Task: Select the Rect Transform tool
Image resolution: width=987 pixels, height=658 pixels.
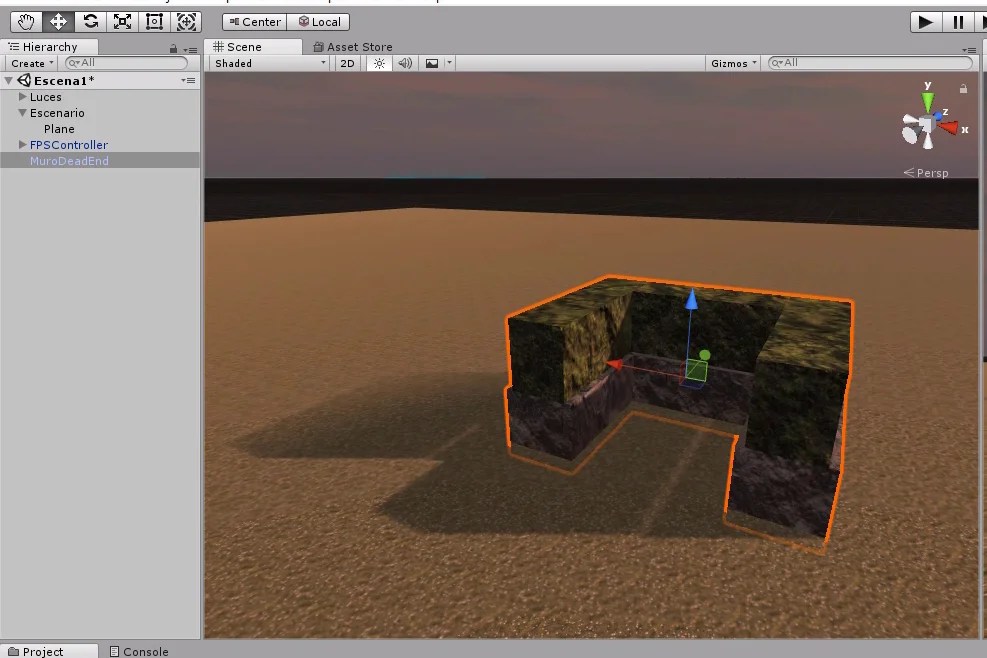Action: pyautogui.click(x=155, y=21)
